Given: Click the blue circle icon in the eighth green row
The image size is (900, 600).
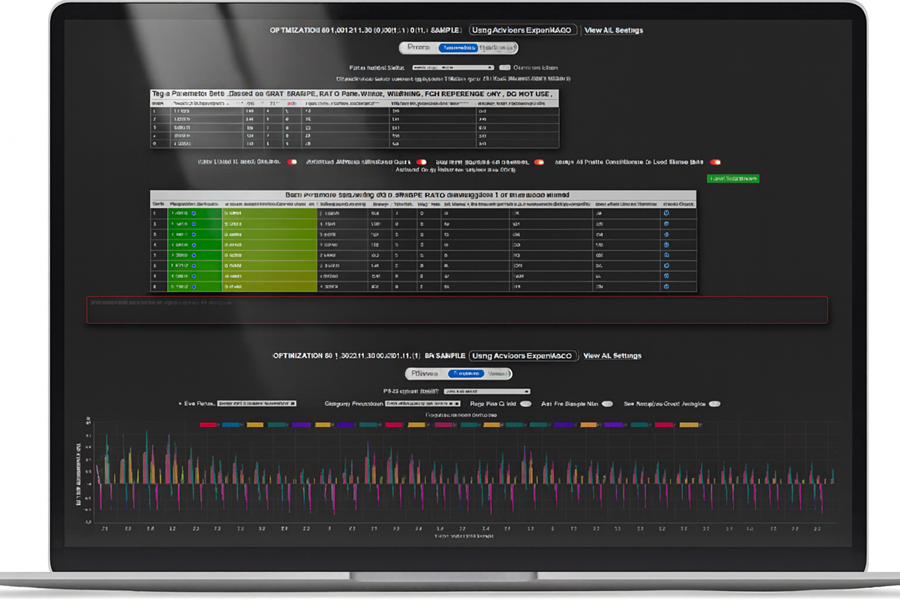Looking at the screenshot, I should [193, 287].
